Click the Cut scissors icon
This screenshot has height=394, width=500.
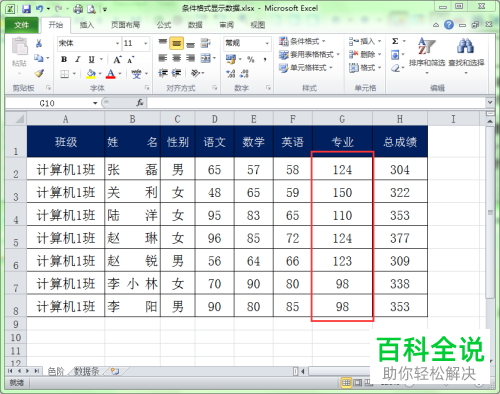coord(39,43)
